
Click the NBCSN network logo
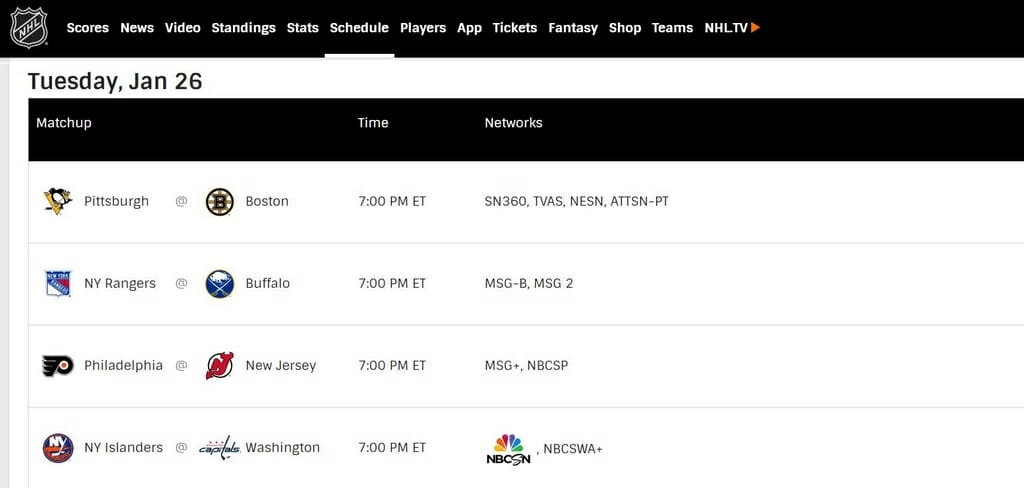tap(509, 449)
